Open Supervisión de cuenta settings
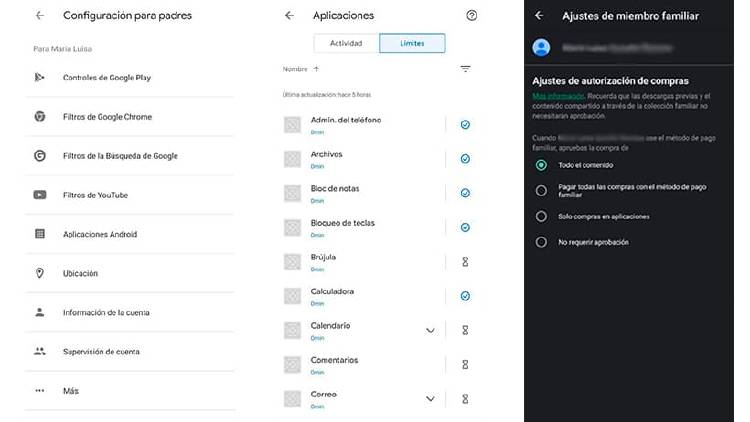 pos(101,352)
